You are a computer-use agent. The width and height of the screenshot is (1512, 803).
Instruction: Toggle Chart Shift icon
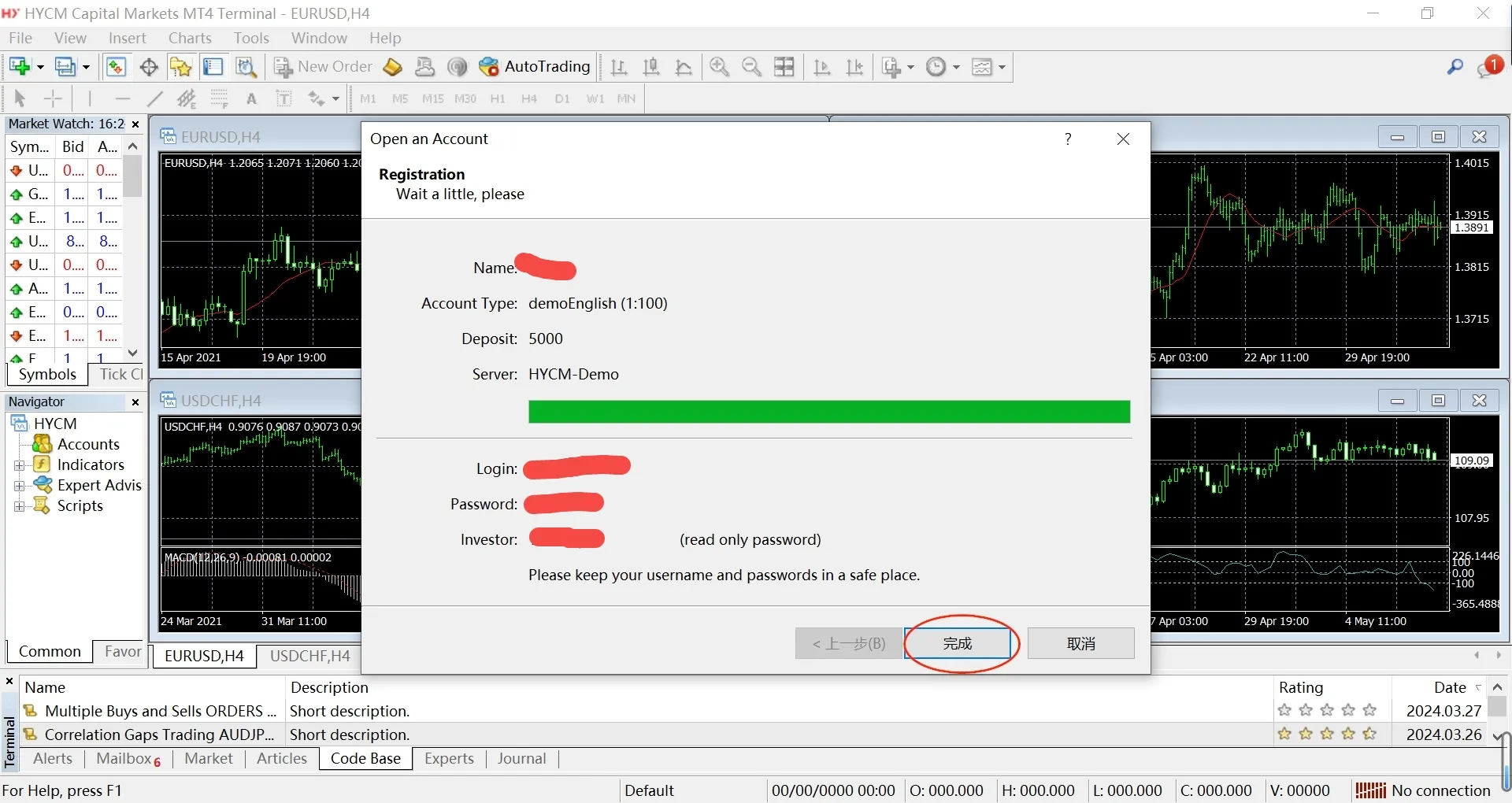point(854,67)
